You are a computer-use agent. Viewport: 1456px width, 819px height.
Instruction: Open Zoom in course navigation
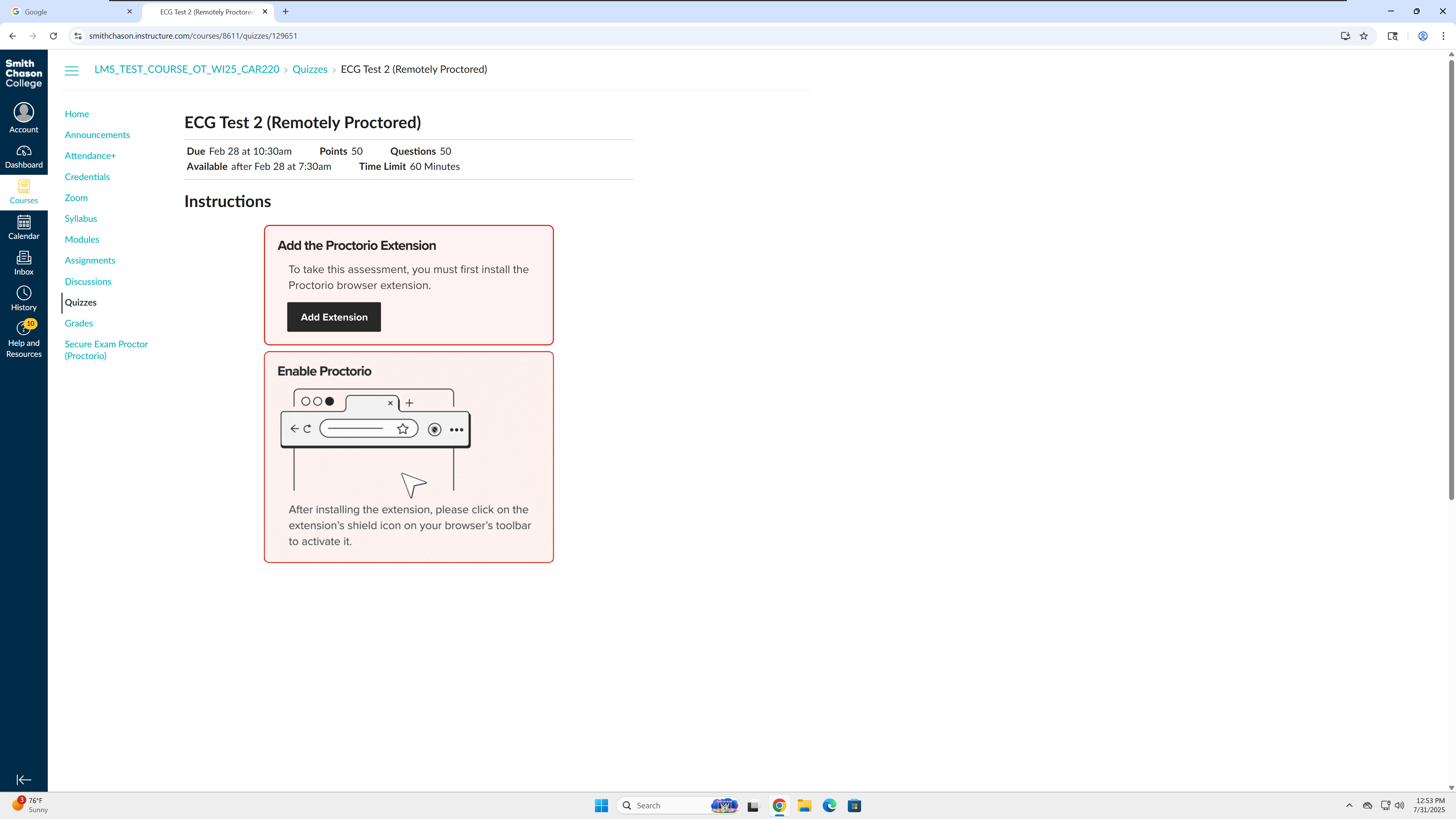[x=76, y=197]
